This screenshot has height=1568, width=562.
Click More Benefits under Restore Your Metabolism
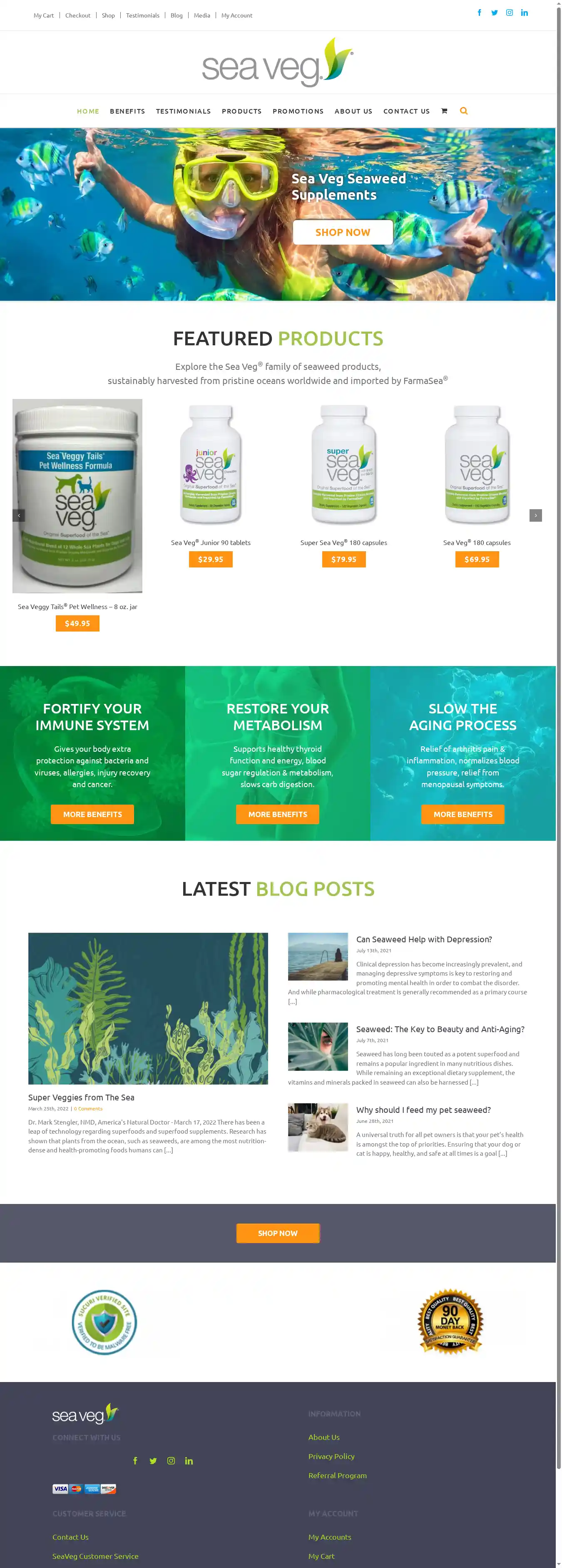(x=278, y=815)
